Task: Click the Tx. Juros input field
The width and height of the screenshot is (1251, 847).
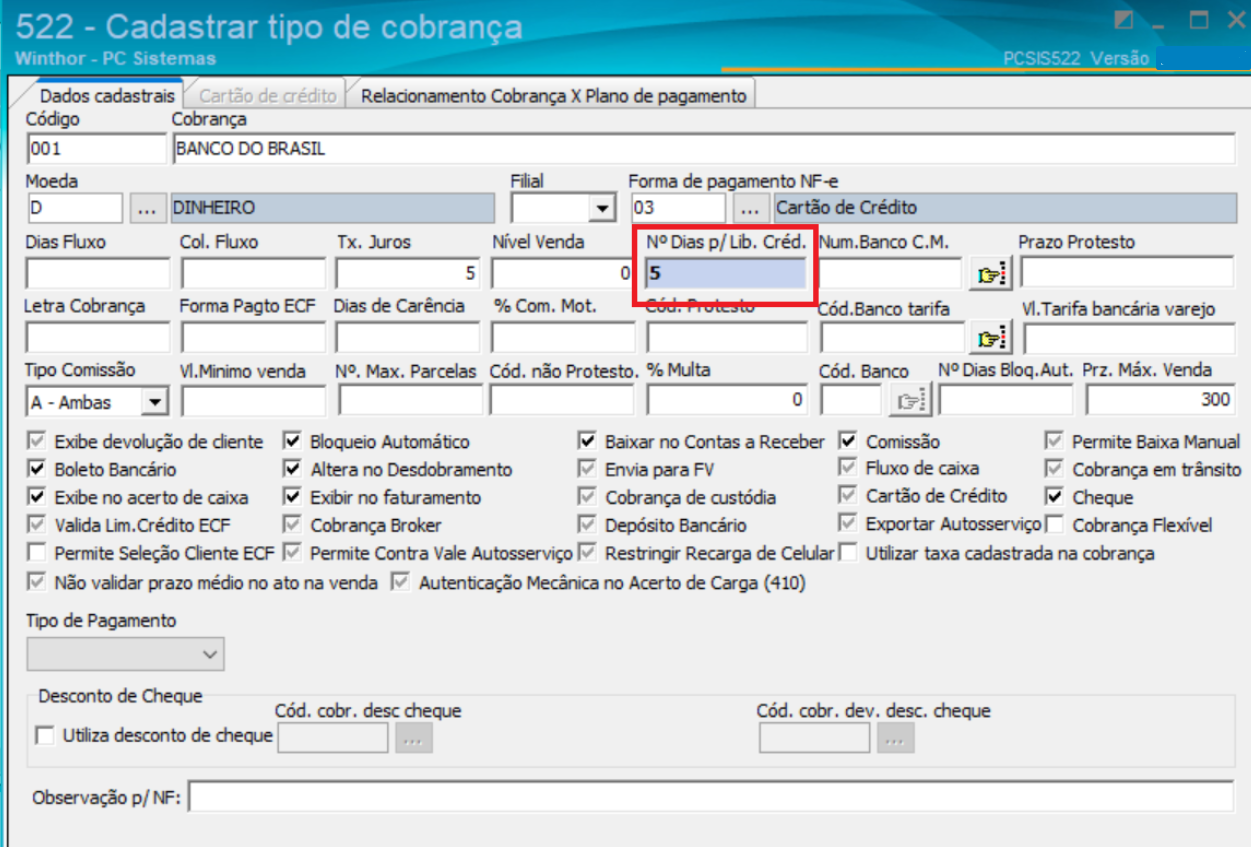Action: point(409,273)
